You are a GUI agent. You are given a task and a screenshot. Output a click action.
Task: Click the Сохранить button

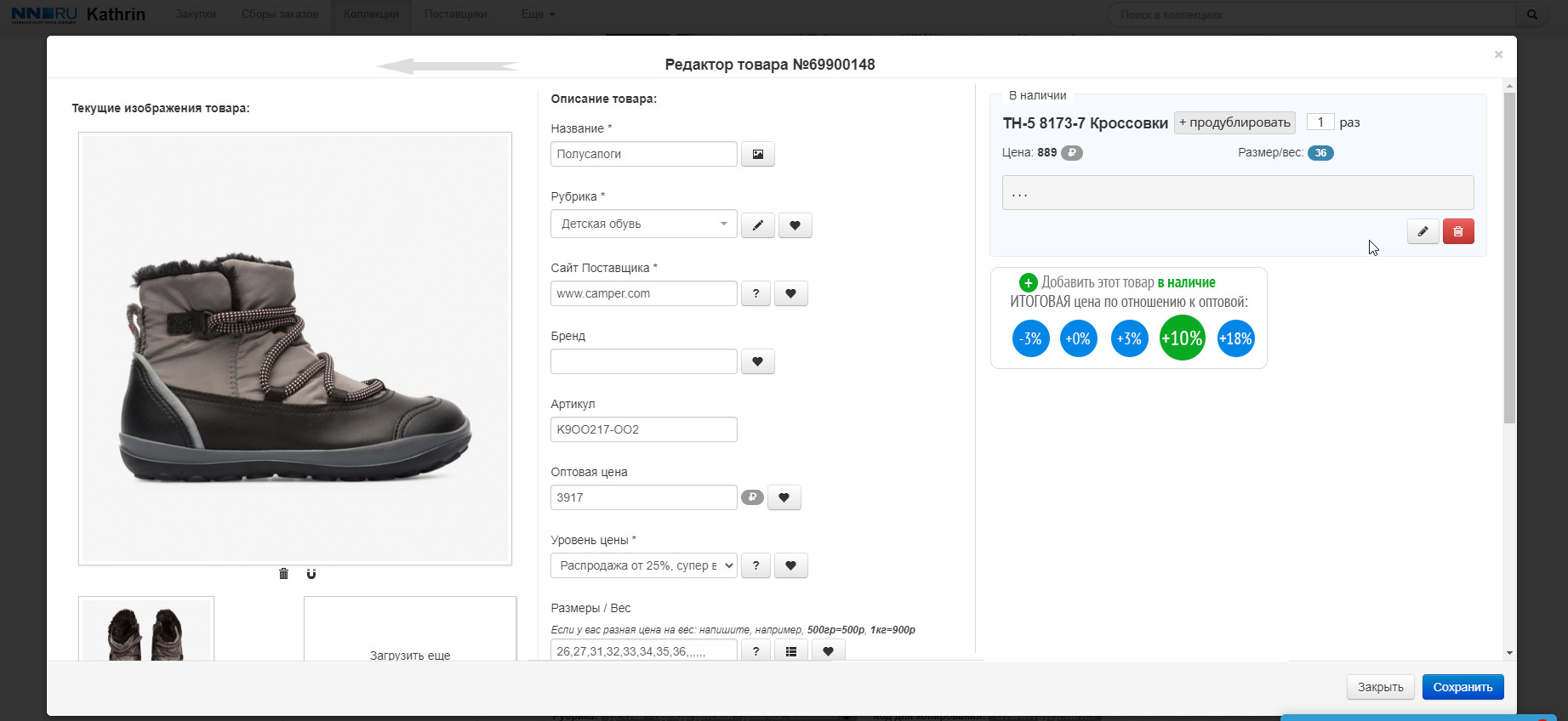click(x=1463, y=687)
